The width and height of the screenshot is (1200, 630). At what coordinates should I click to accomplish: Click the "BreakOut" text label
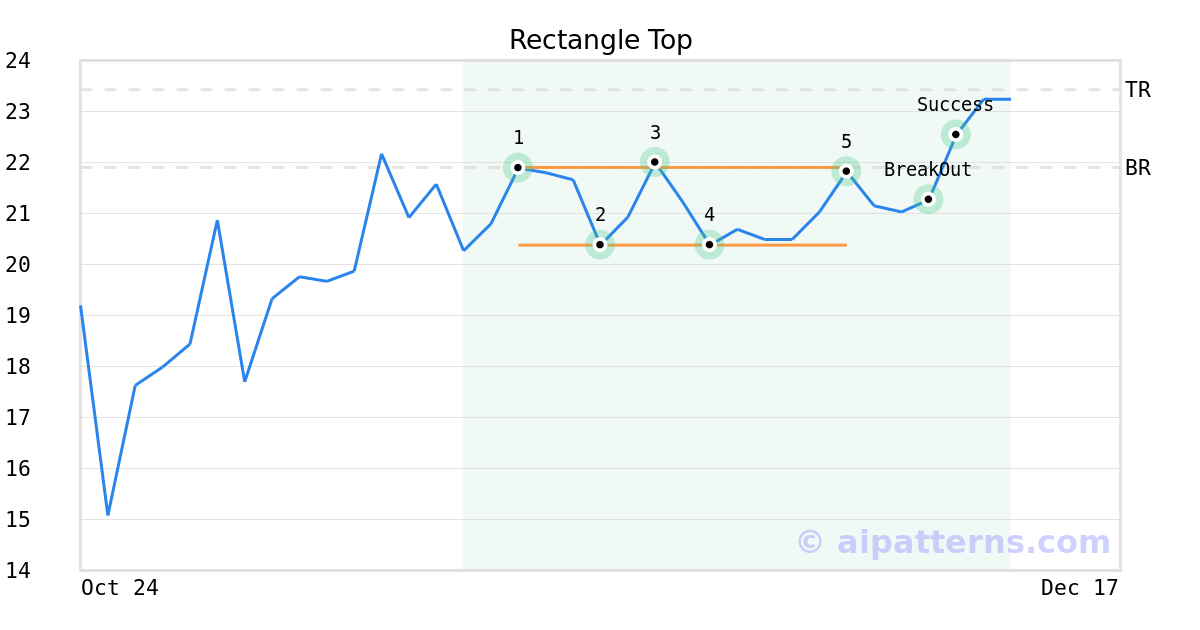click(x=927, y=170)
